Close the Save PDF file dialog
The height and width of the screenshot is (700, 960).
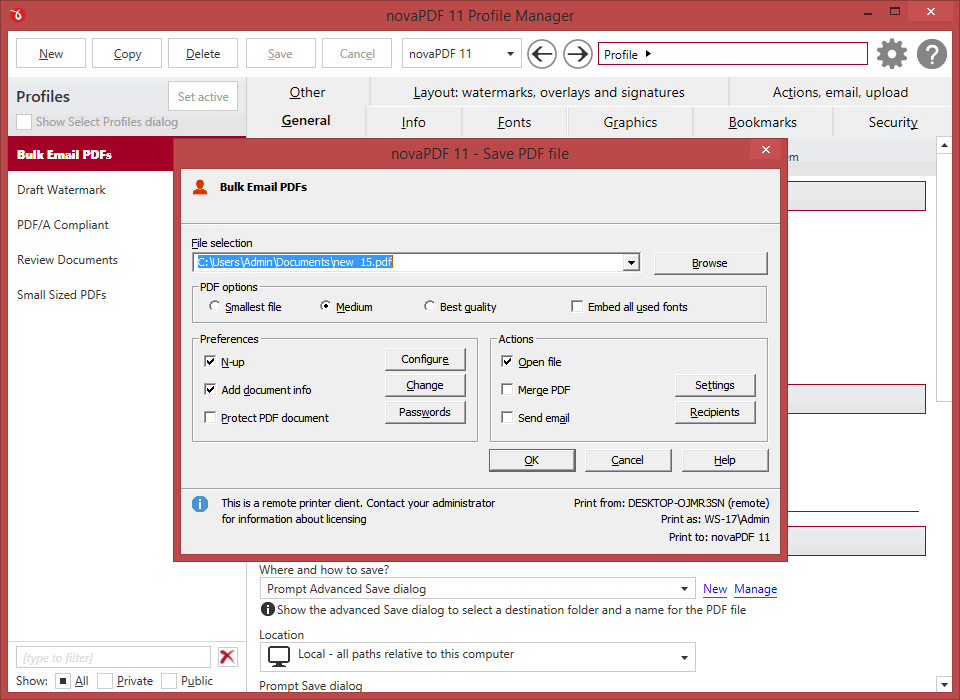[765, 149]
